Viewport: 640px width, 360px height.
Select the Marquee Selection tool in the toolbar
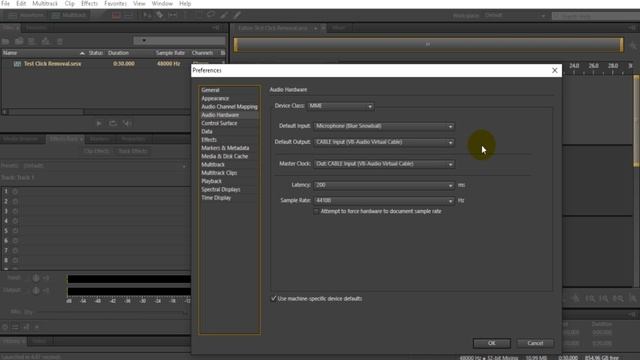pos(198,15)
